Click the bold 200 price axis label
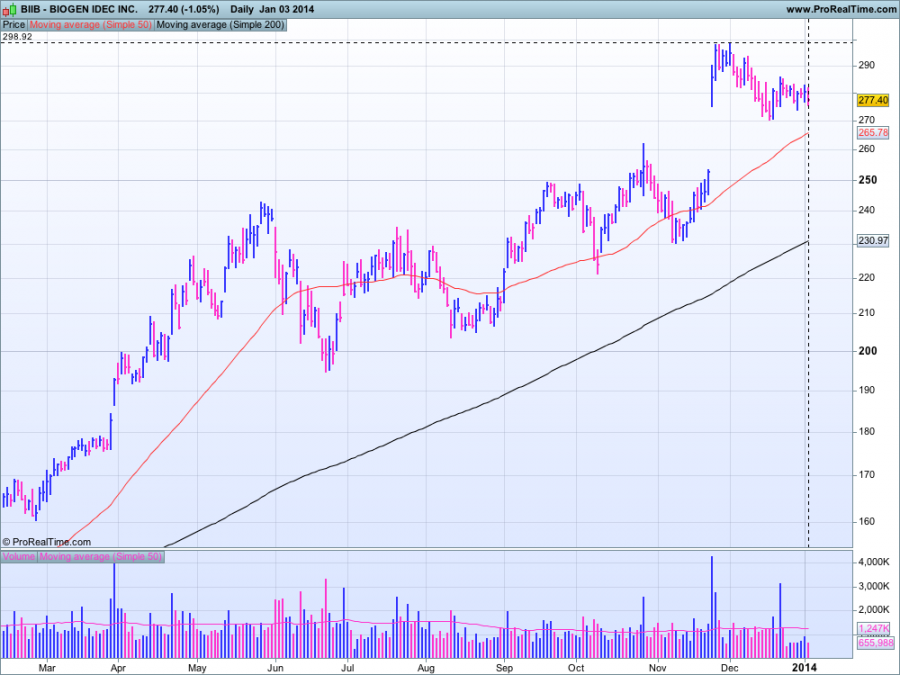The width and height of the screenshot is (900, 675). [x=868, y=351]
